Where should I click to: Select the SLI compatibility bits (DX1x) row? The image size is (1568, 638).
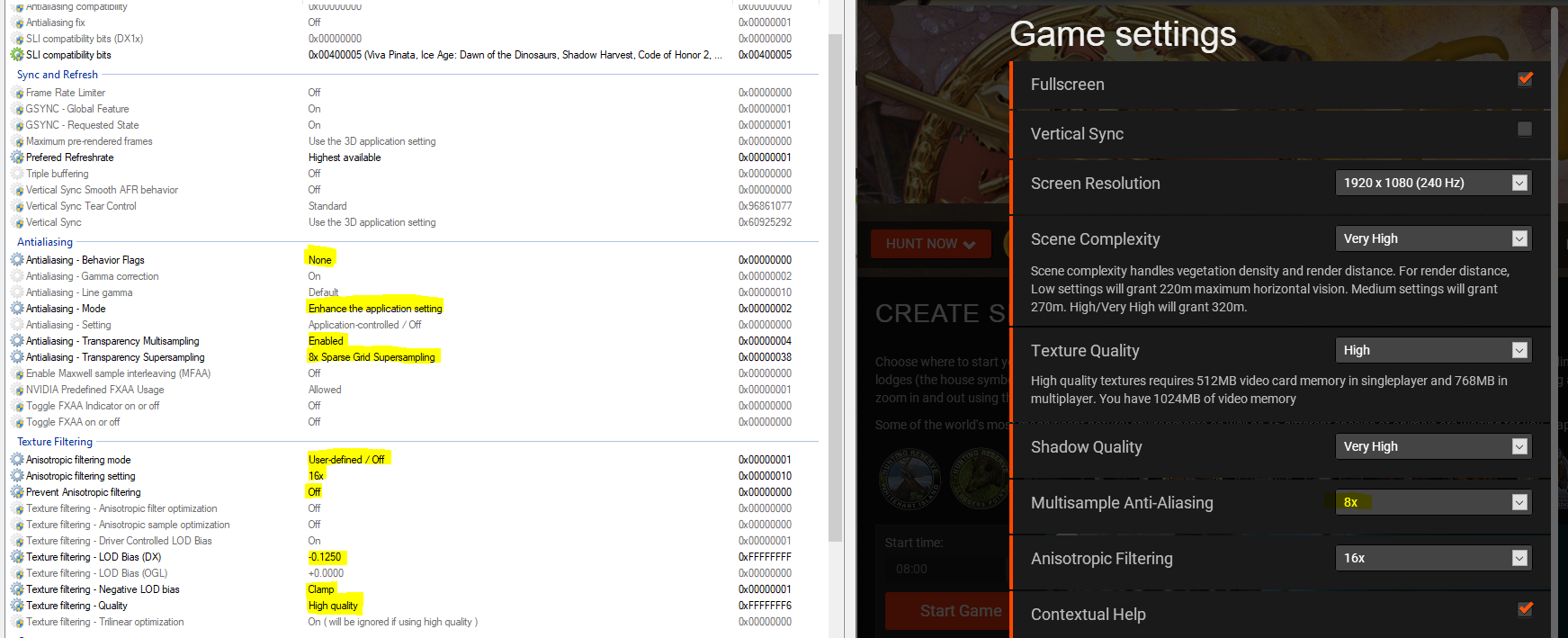(x=414, y=39)
